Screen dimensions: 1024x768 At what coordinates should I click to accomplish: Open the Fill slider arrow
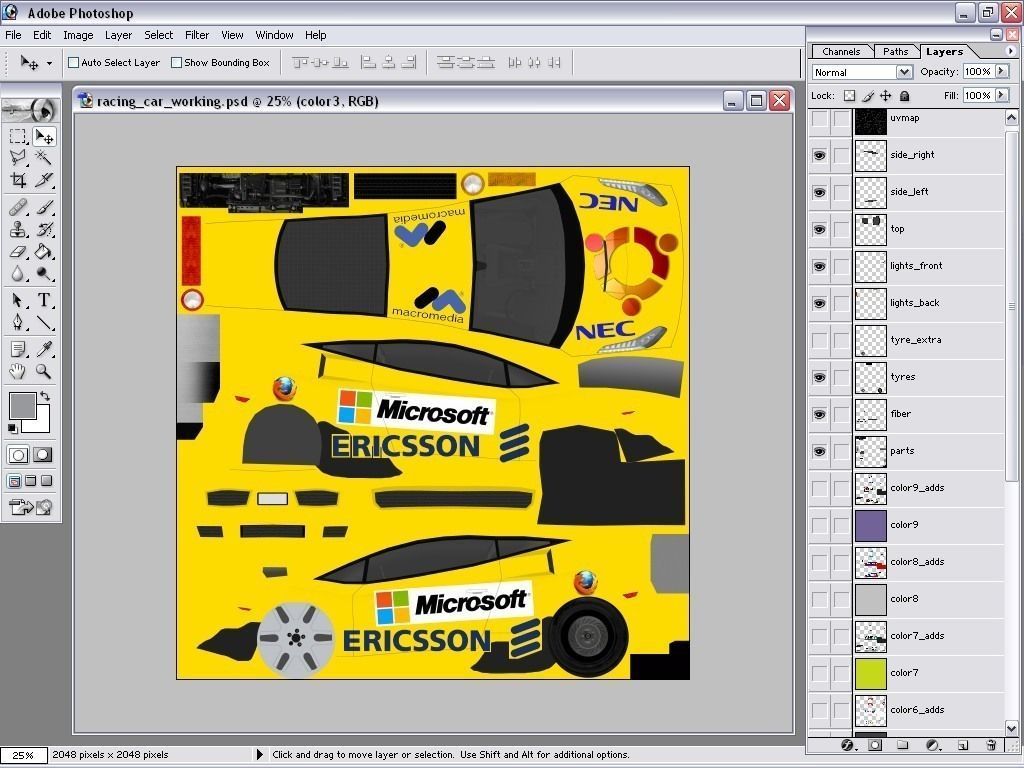tap(1002, 95)
